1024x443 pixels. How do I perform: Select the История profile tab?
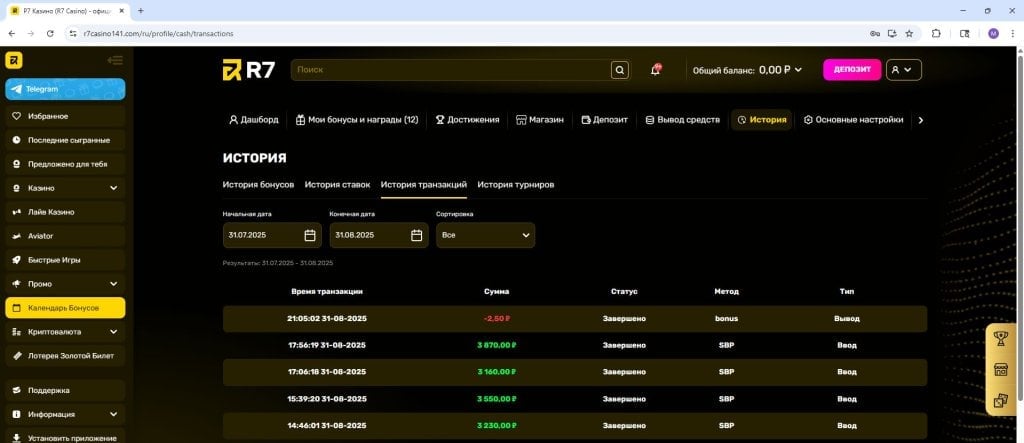pos(761,120)
